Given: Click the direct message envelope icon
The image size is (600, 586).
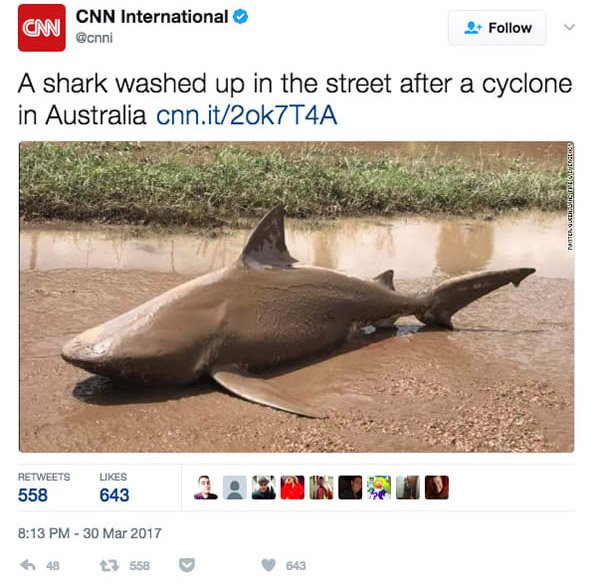Looking at the screenshot, I should pyautogui.click(x=187, y=565).
